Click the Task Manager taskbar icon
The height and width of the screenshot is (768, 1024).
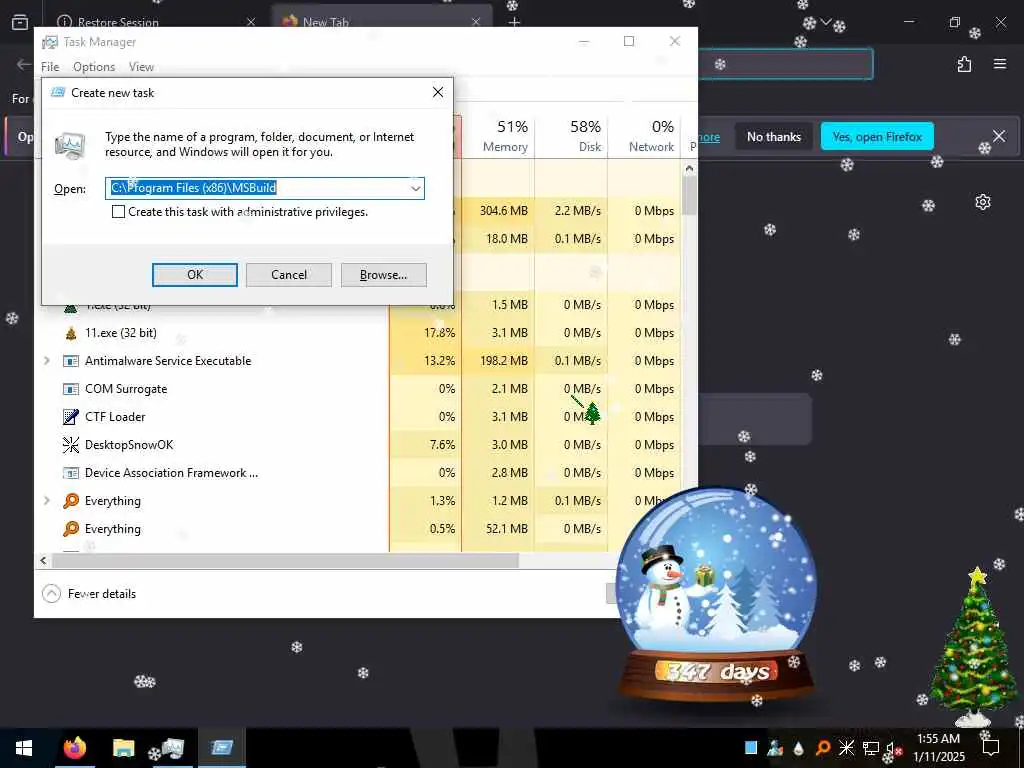tap(171, 748)
